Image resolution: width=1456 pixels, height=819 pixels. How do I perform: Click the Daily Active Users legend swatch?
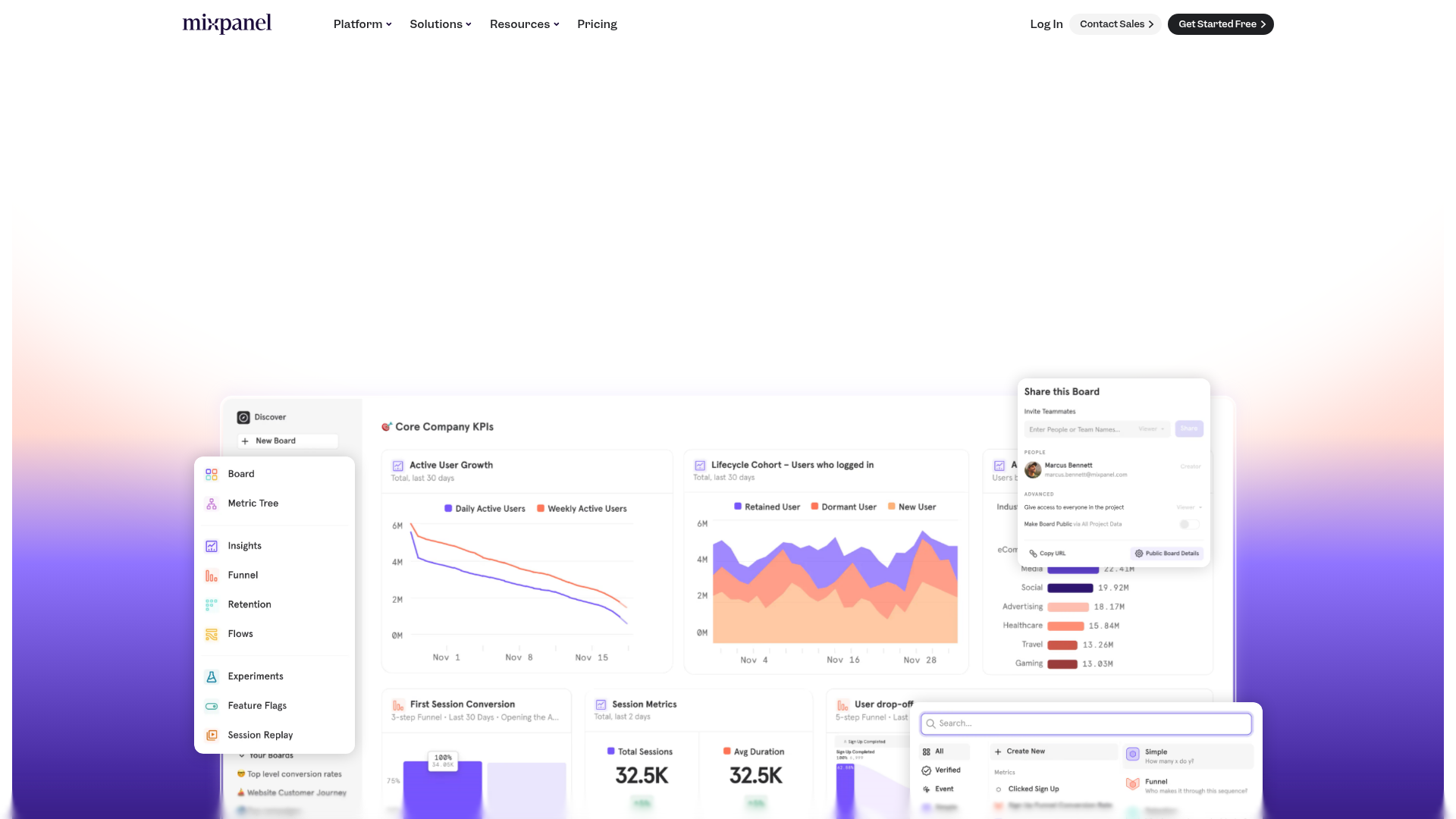click(x=447, y=508)
